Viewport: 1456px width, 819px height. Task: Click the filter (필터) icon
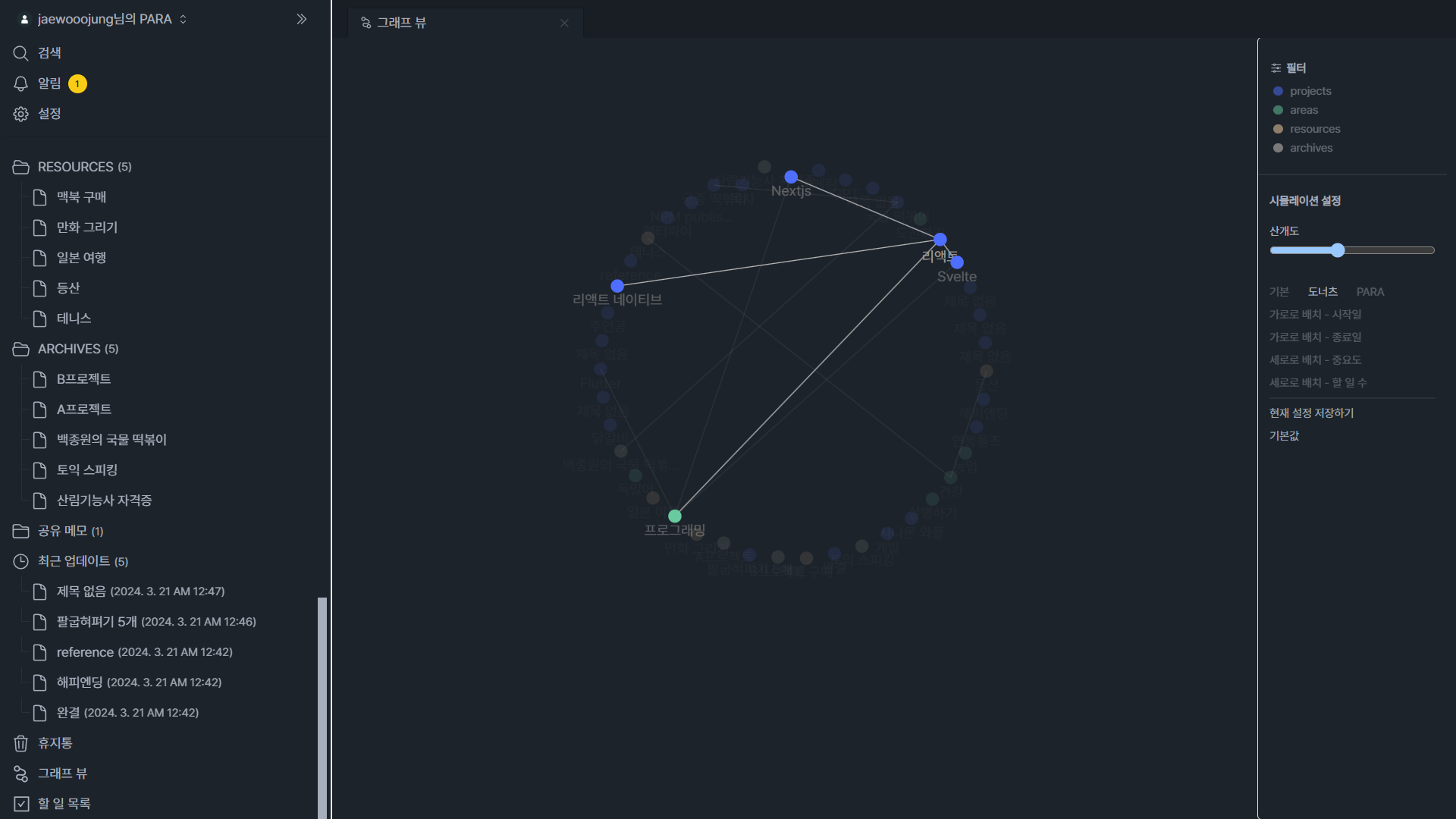coord(1276,68)
